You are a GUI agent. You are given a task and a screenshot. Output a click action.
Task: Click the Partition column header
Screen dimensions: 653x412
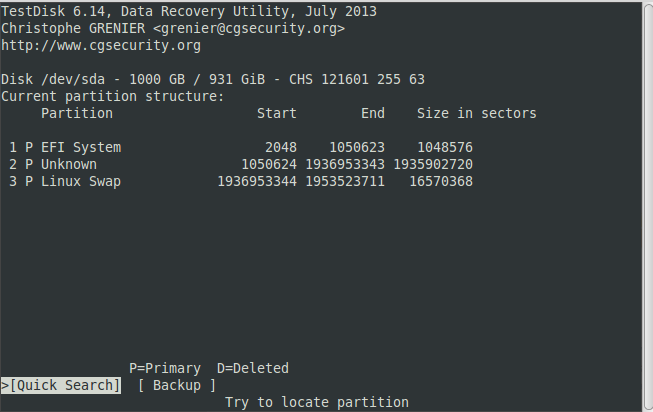pyautogui.click(x=77, y=113)
